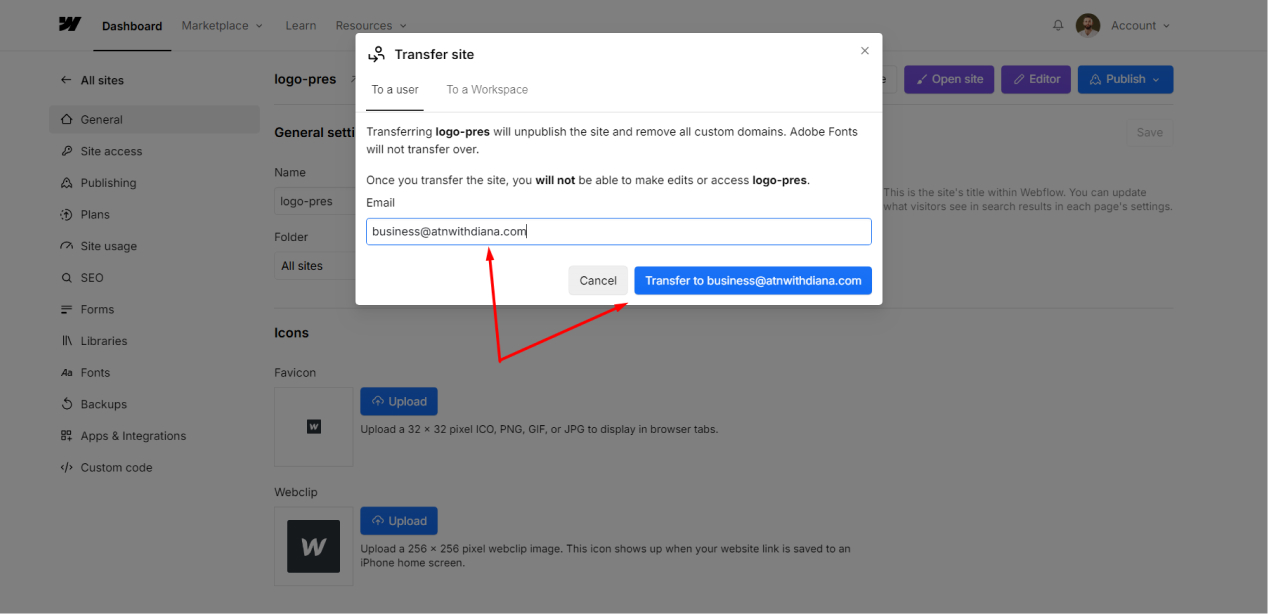Click the Apps & Integrations grid icon
The width and height of the screenshot is (1268, 614).
(67, 436)
